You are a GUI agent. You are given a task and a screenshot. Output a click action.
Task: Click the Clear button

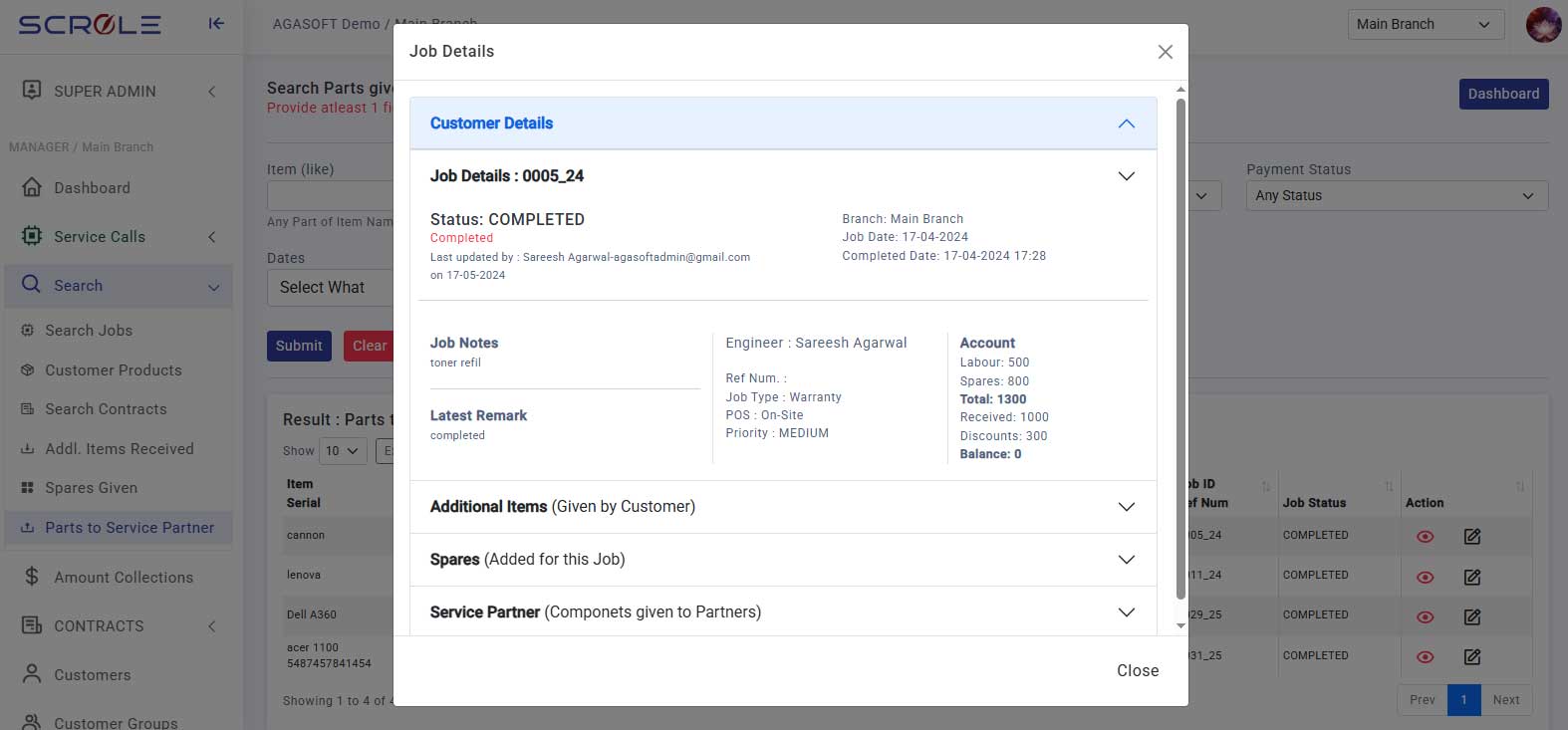tap(369, 346)
